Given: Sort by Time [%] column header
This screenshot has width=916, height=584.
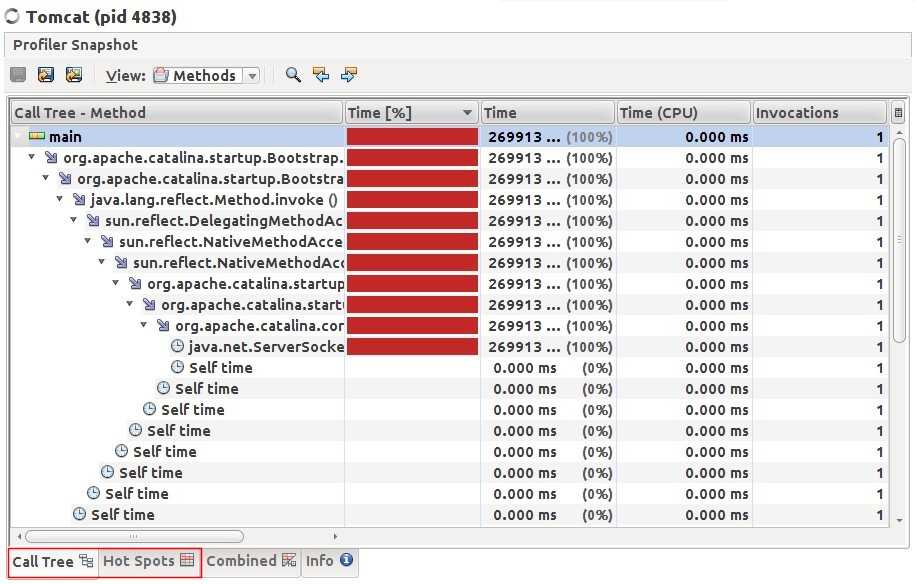Looking at the screenshot, I should 411,113.
